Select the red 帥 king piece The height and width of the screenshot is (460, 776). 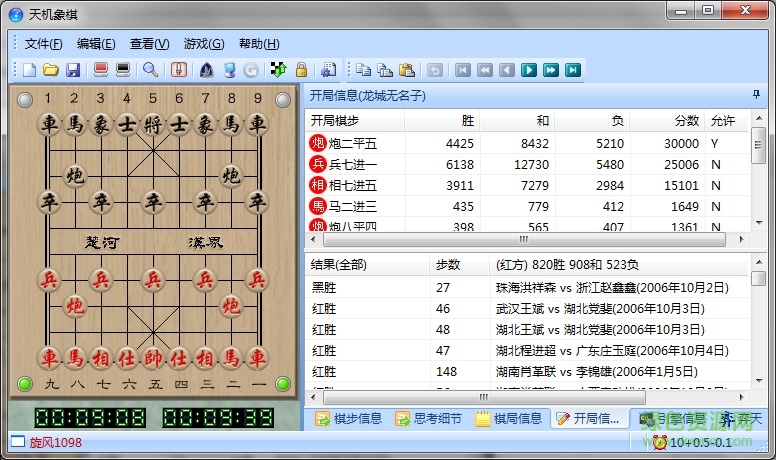point(153,358)
